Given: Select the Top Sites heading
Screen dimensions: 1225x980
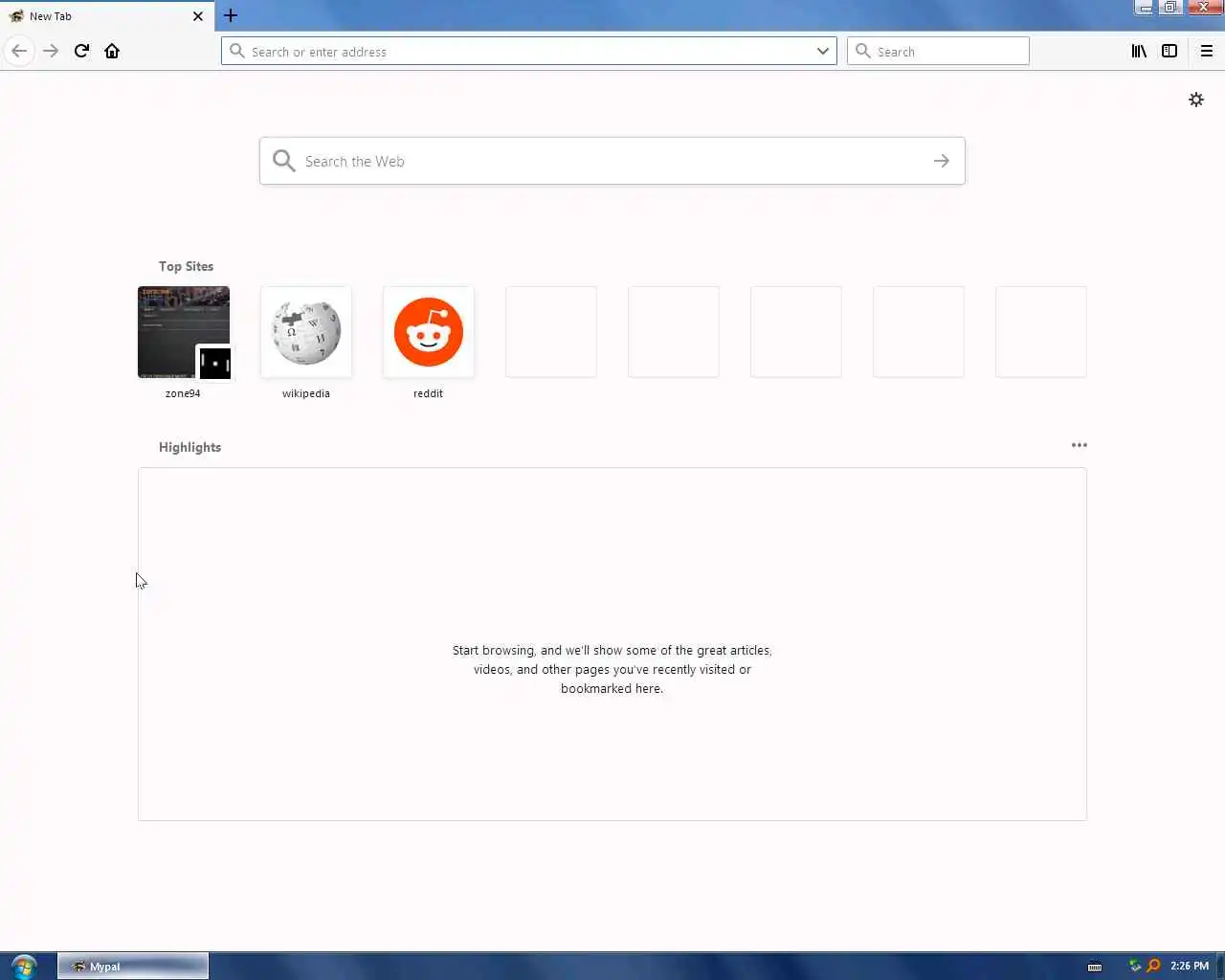Looking at the screenshot, I should pyautogui.click(x=187, y=266).
